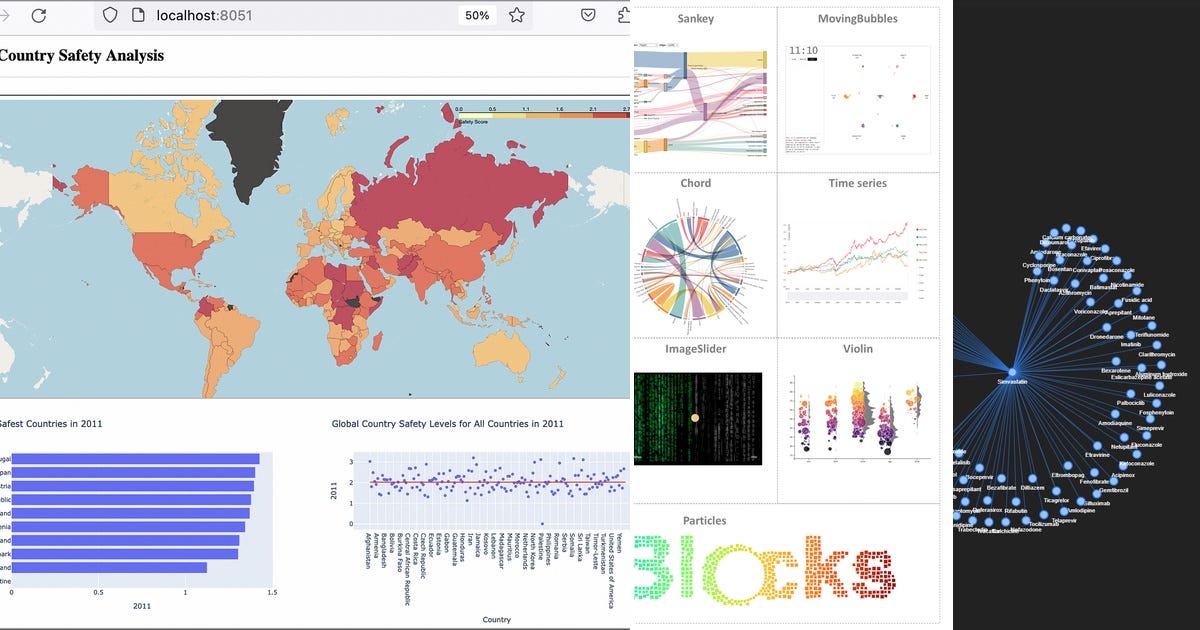Reload the localhost:8051 page
Image resolution: width=1200 pixels, height=630 pixels.
pyautogui.click(x=38, y=15)
